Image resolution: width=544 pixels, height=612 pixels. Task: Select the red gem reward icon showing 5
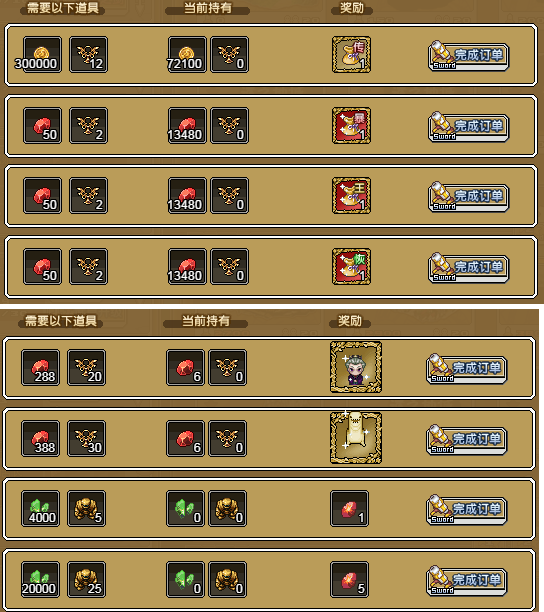coord(349,580)
